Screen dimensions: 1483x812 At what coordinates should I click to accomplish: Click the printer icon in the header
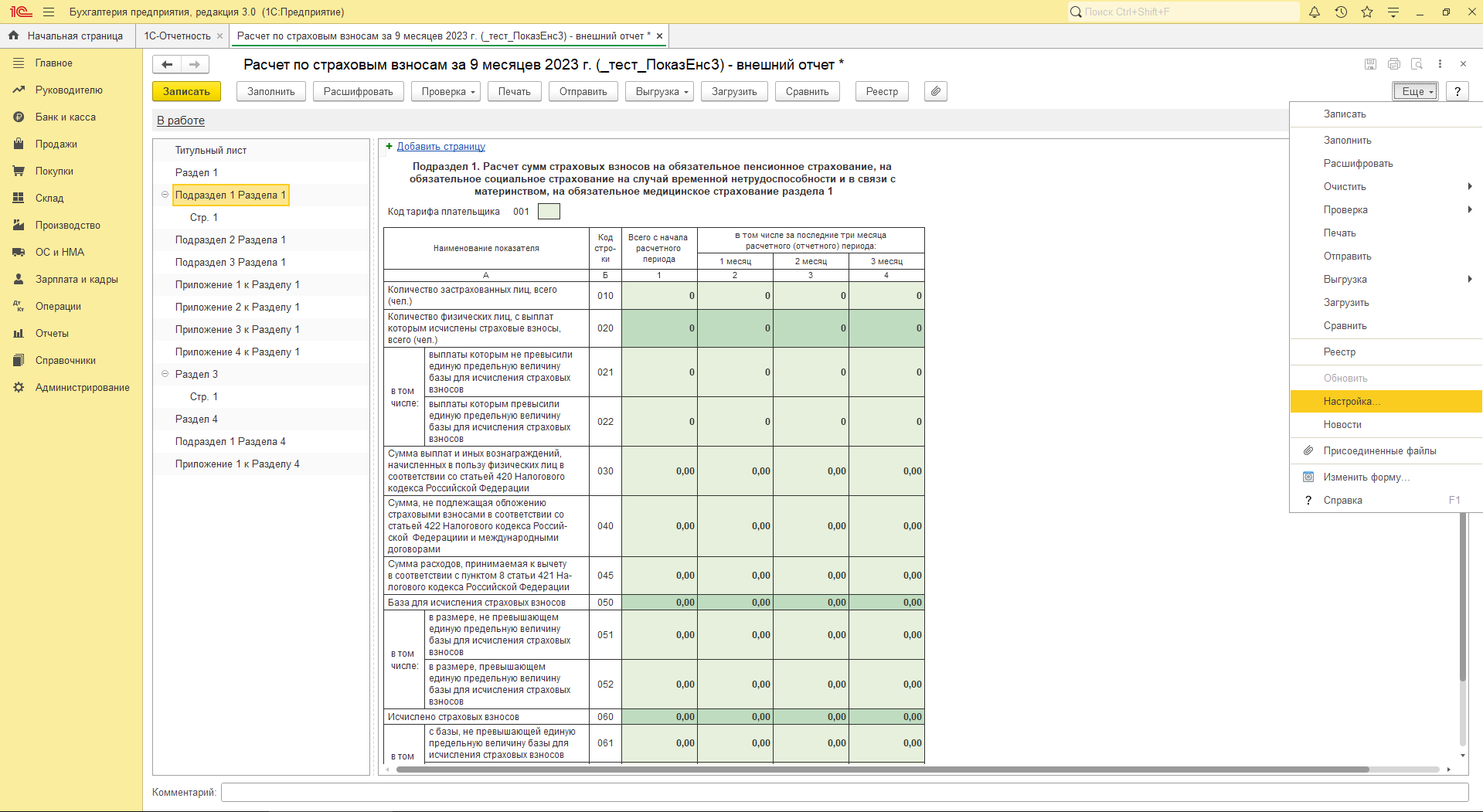(x=1393, y=64)
